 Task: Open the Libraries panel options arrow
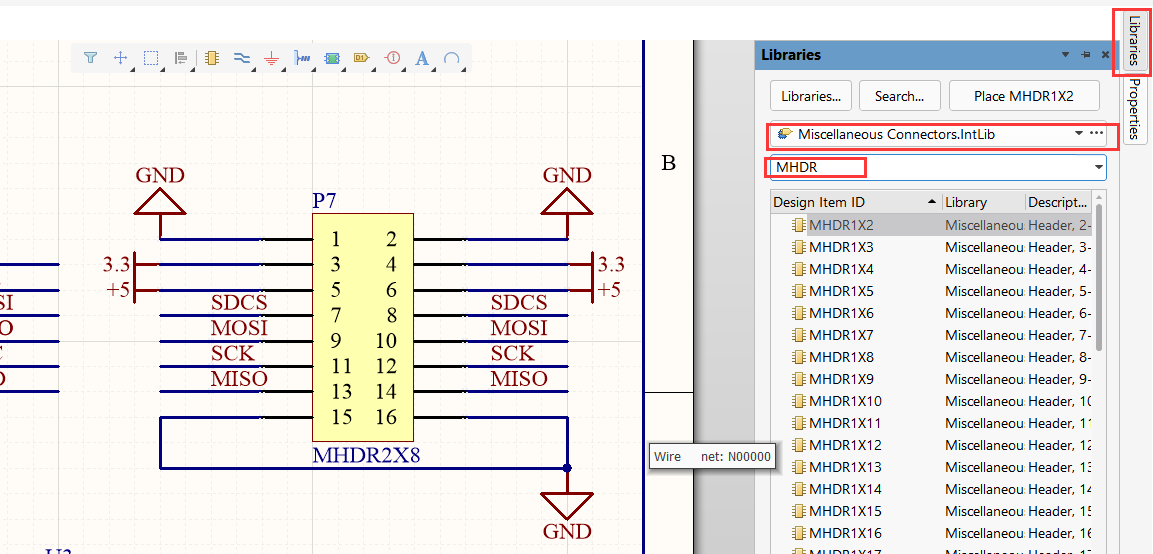click(x=1065, y=55)
